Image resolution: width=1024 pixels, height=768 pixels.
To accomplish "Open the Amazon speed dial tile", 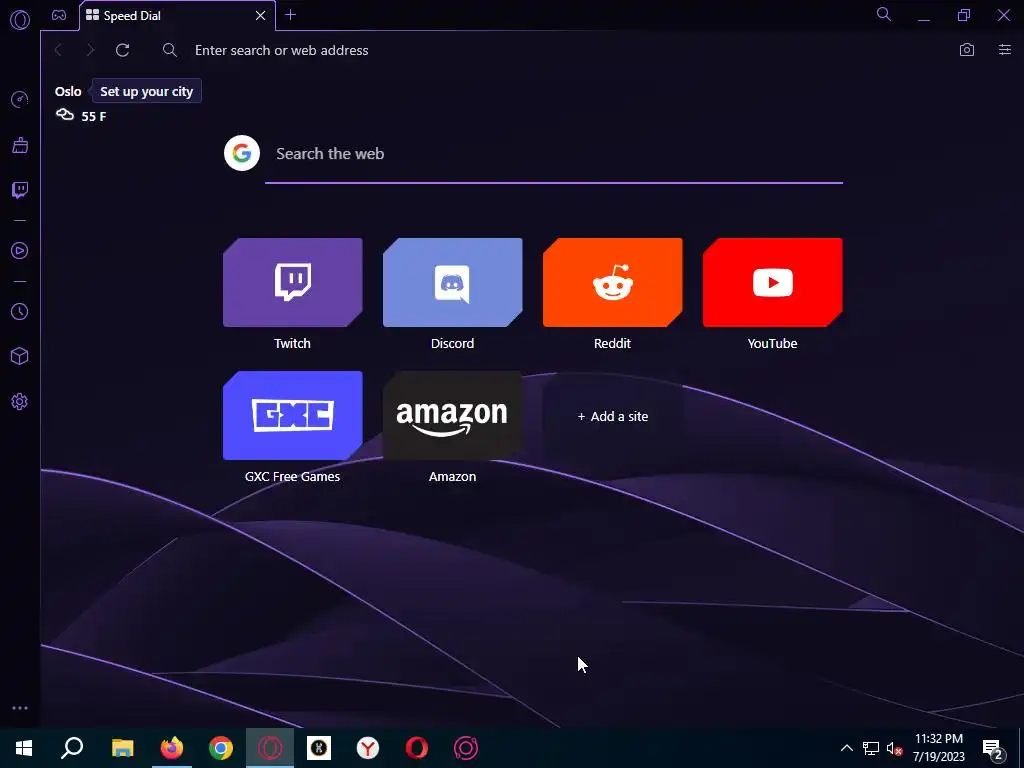I will click(453, 415).
